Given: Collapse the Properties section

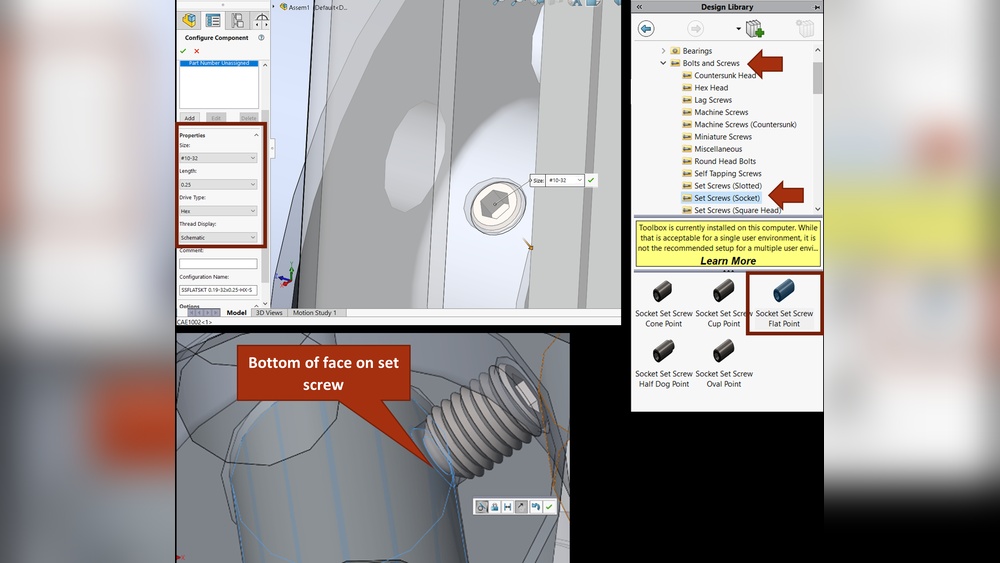Looking at the screenshot, I should 256,135.
